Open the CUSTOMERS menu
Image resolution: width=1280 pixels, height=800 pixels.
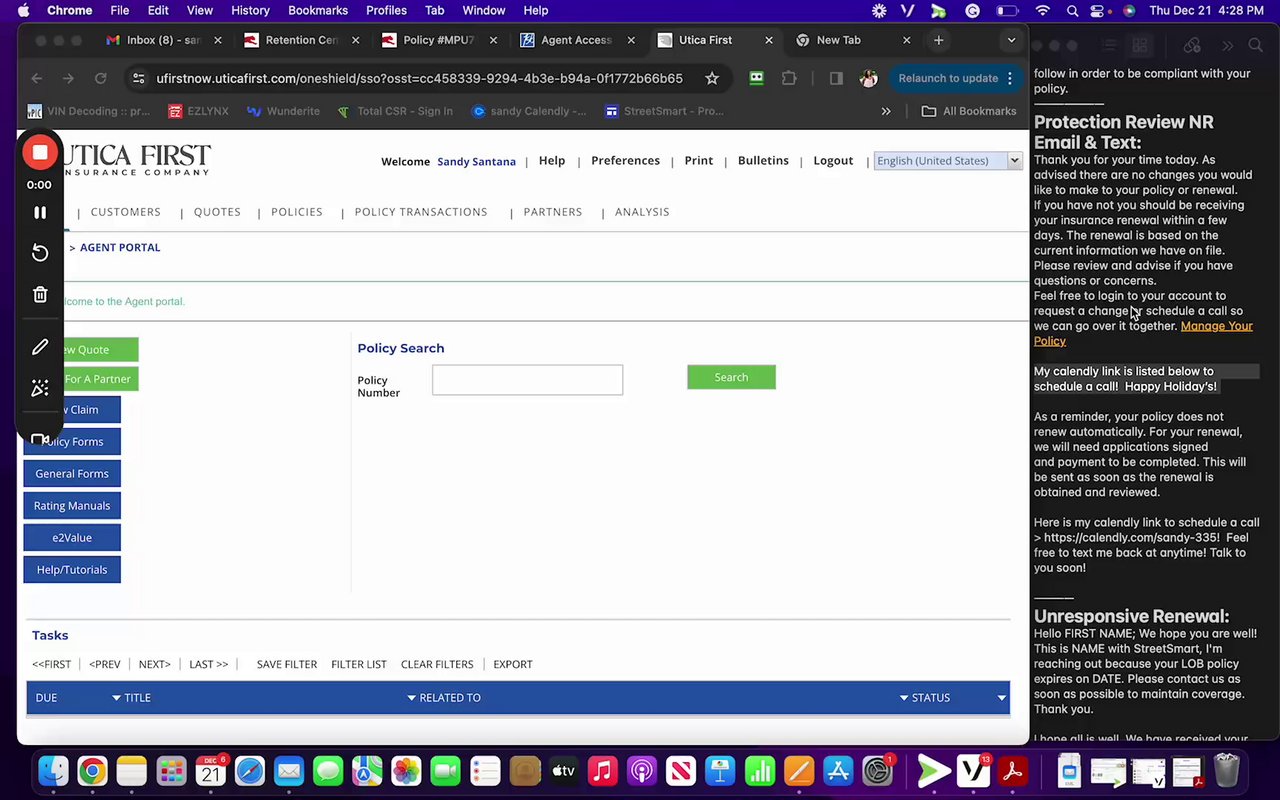(125, 212)
